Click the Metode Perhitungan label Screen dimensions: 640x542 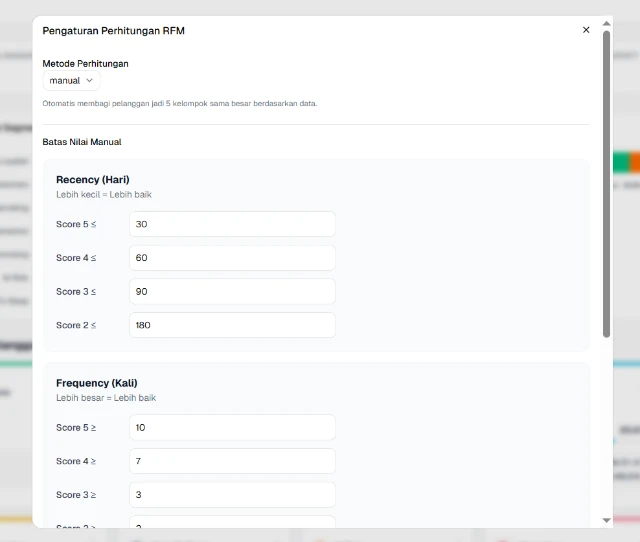click(x=85, y=63)
